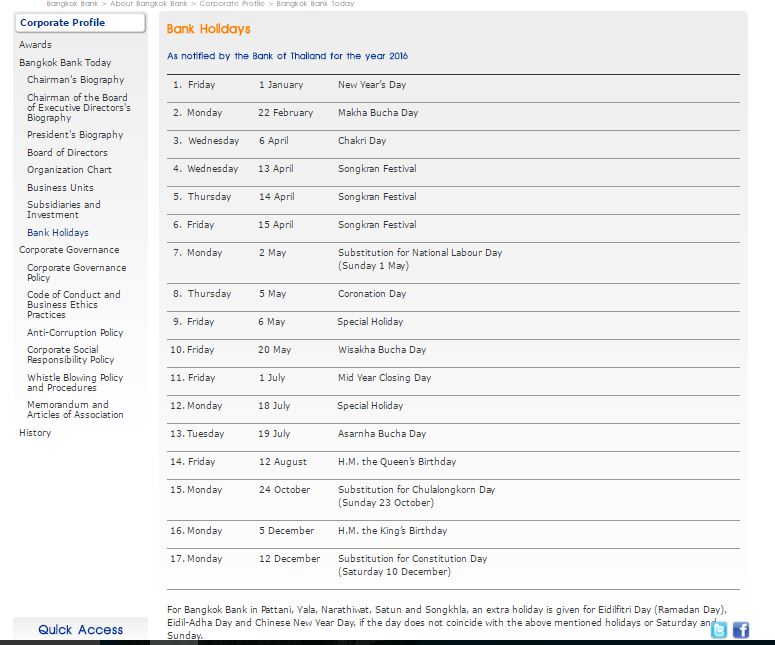This screenshot has width=775, height=645.
Task: Select text 'New Year's Day'
Action: click(372, 85)
